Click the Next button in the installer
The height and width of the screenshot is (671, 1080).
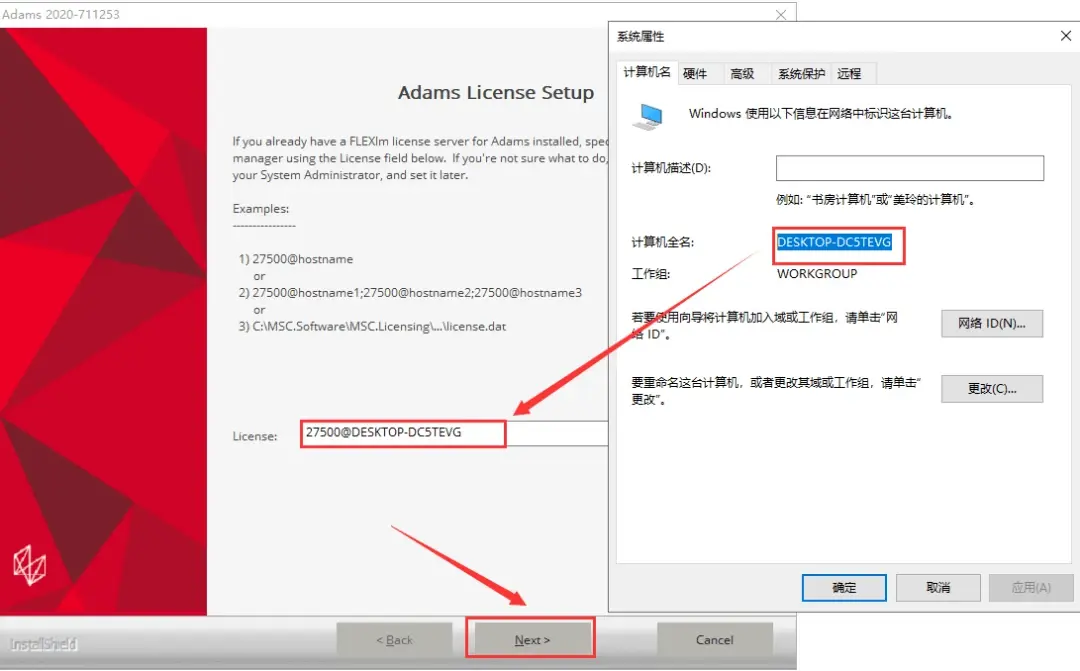click(532, 639)
